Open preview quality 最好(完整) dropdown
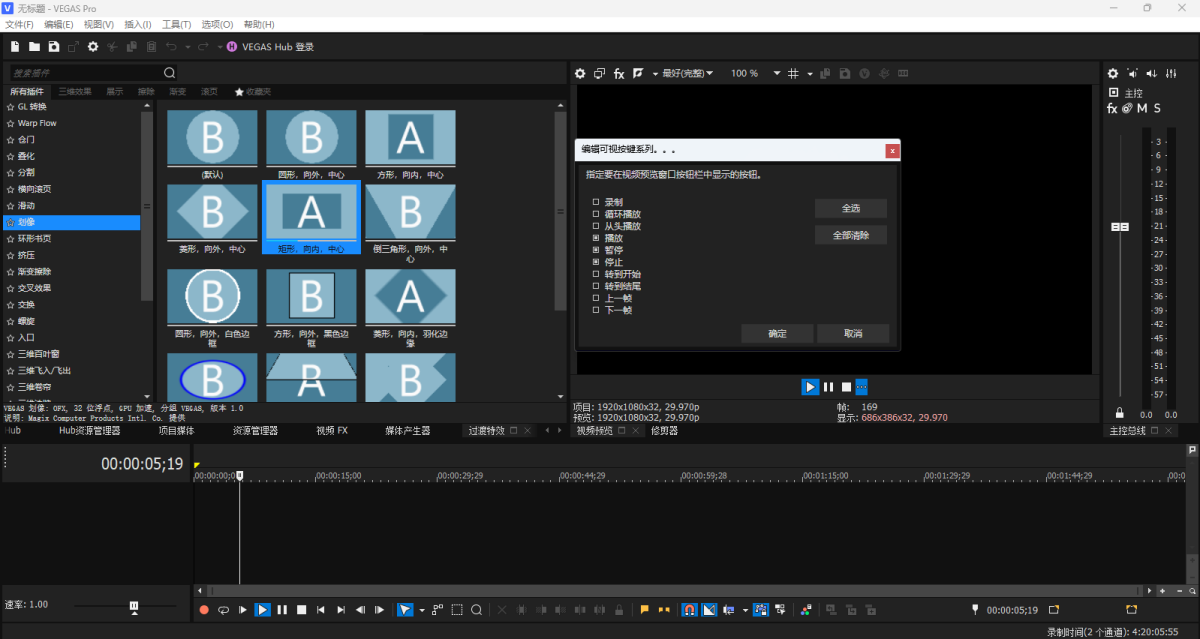 pyautogui.click(x=687, y=73)
